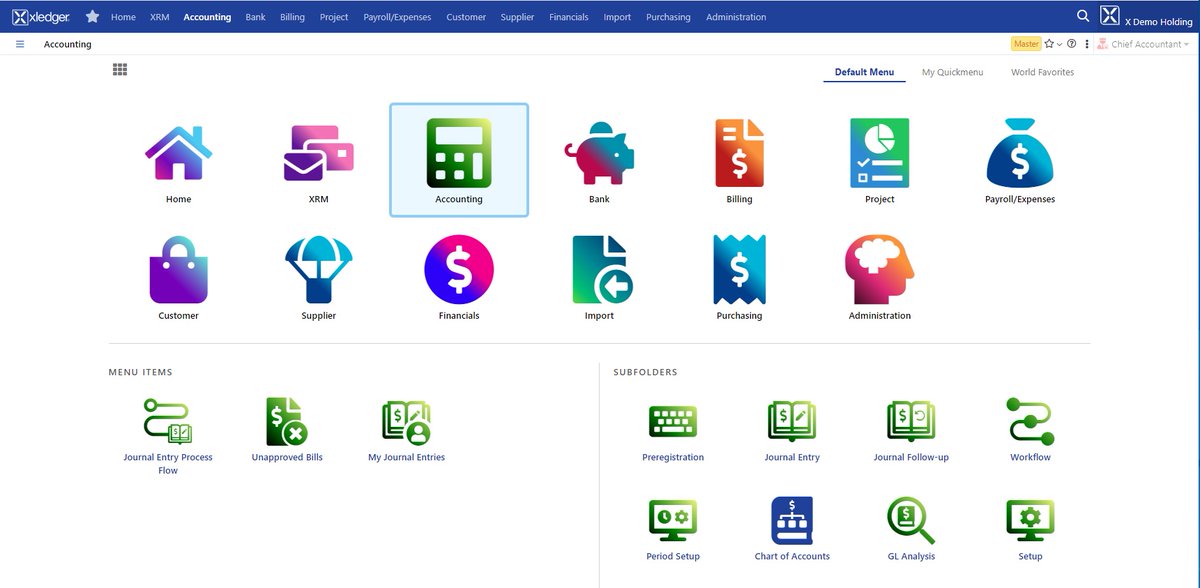Click the favorites star in top bar
Image resolution: width=1200 pixels, height=588 pixels.
(93, 16)
